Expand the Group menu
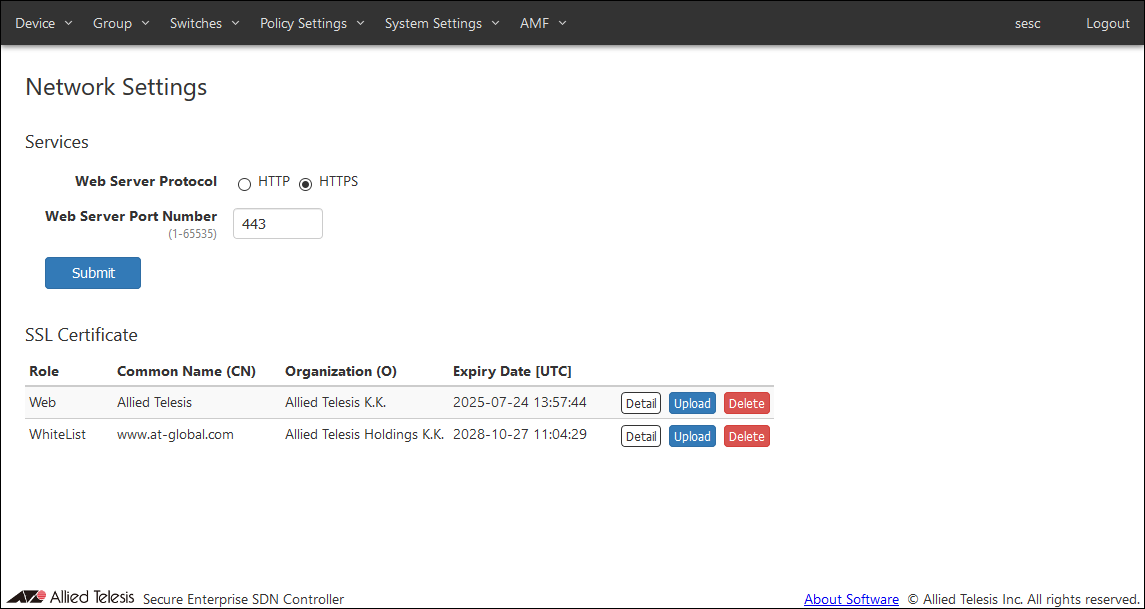This screenshot has height=609, width=1145. 121,23
